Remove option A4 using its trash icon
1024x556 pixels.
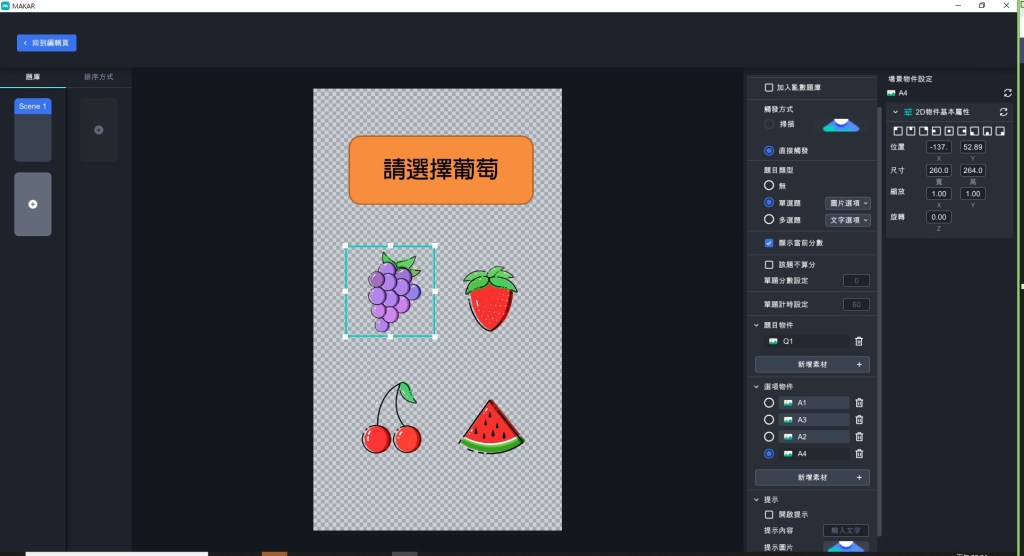click(x=859, y=454)
